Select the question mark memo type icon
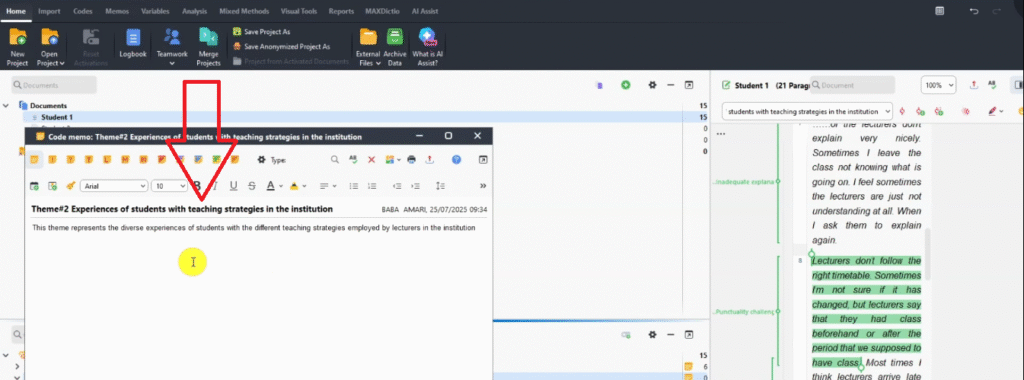The width and height of the screenshot is (1024, 380). pos(71,159)
